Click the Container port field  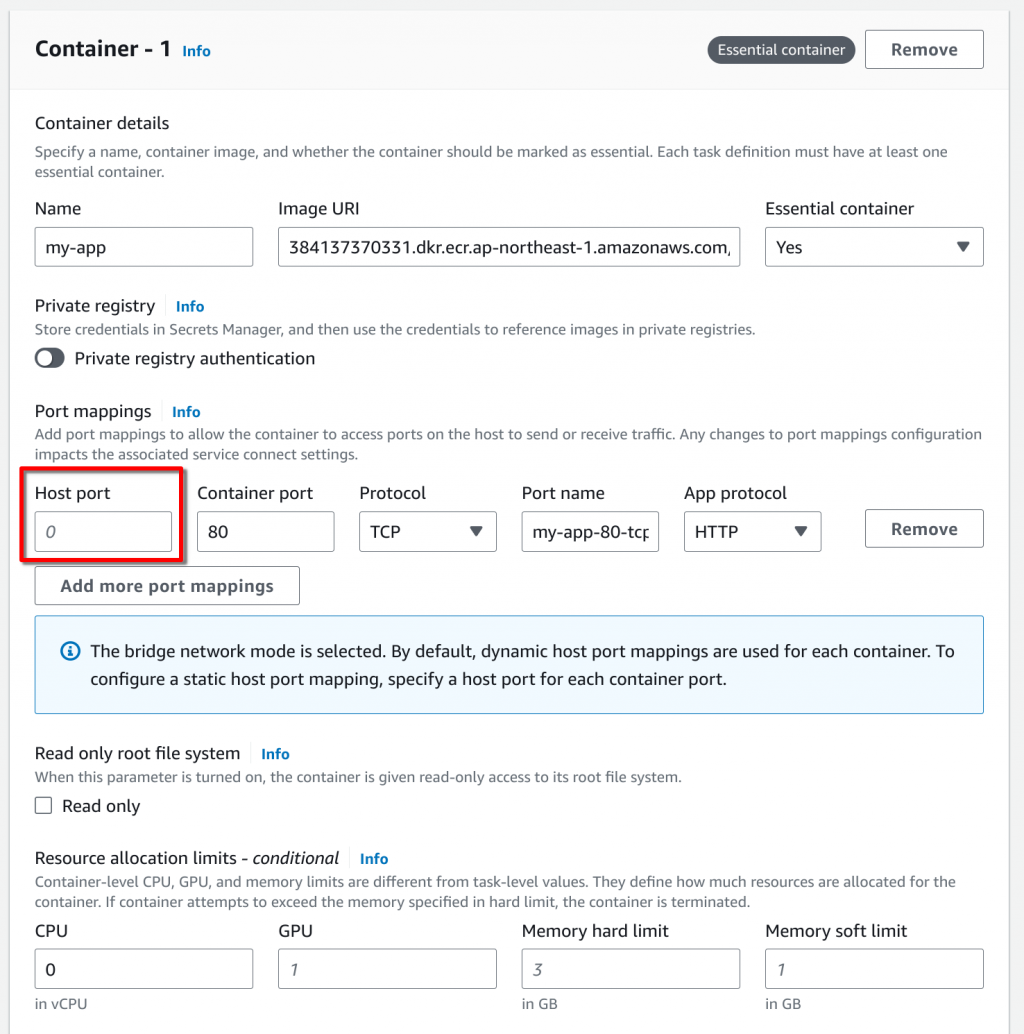265,532
